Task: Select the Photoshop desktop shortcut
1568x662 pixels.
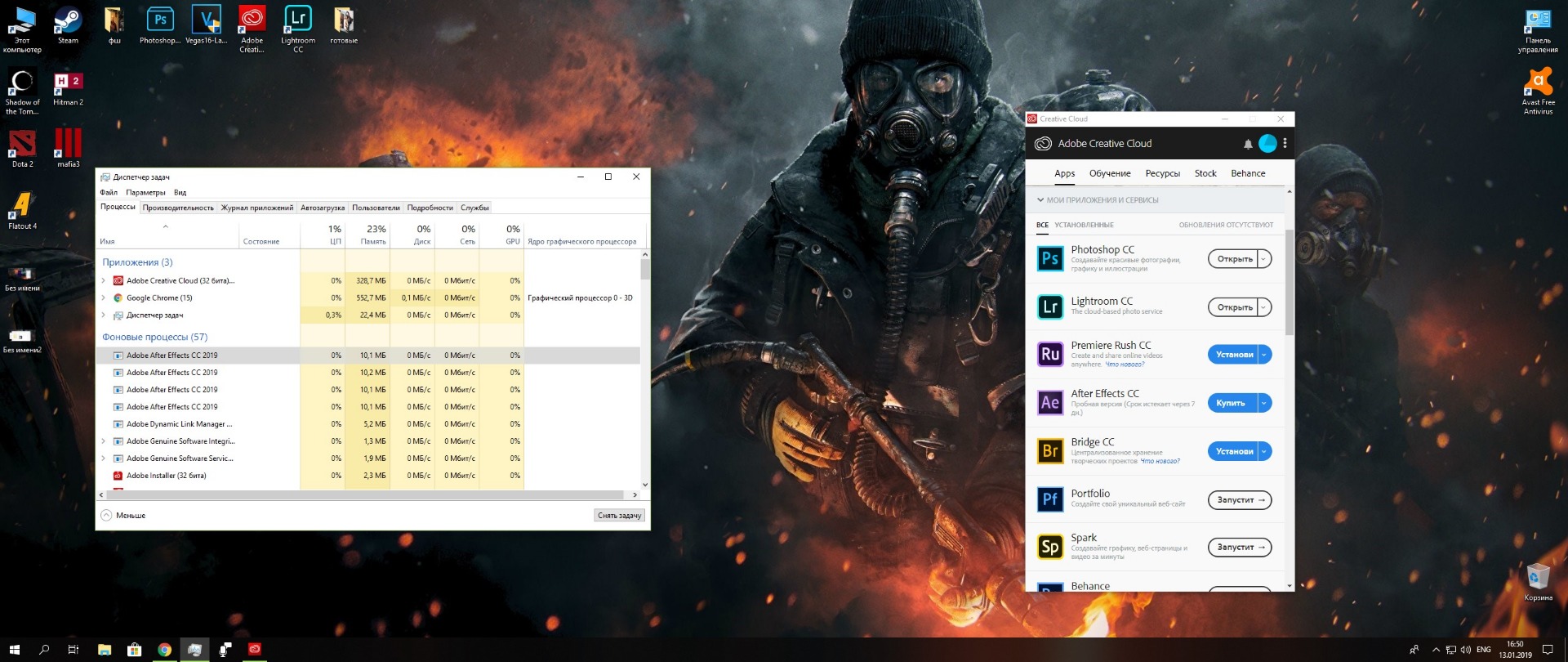Action: (160, 25)
